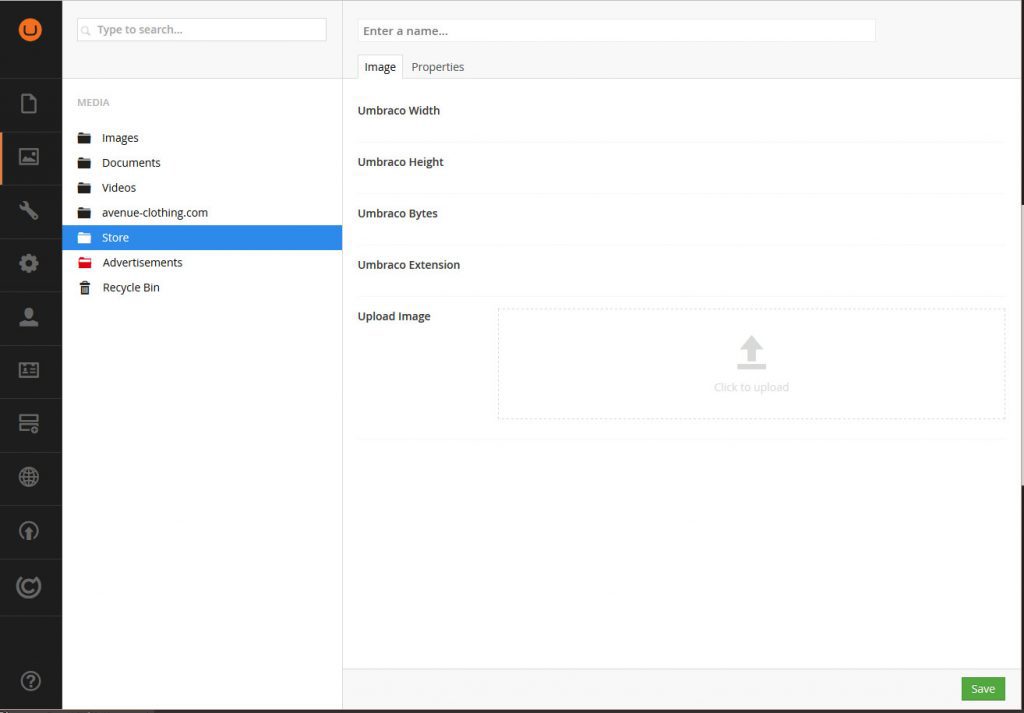
Task: Click the 'Enter a name' field
Action: point(616,30)
